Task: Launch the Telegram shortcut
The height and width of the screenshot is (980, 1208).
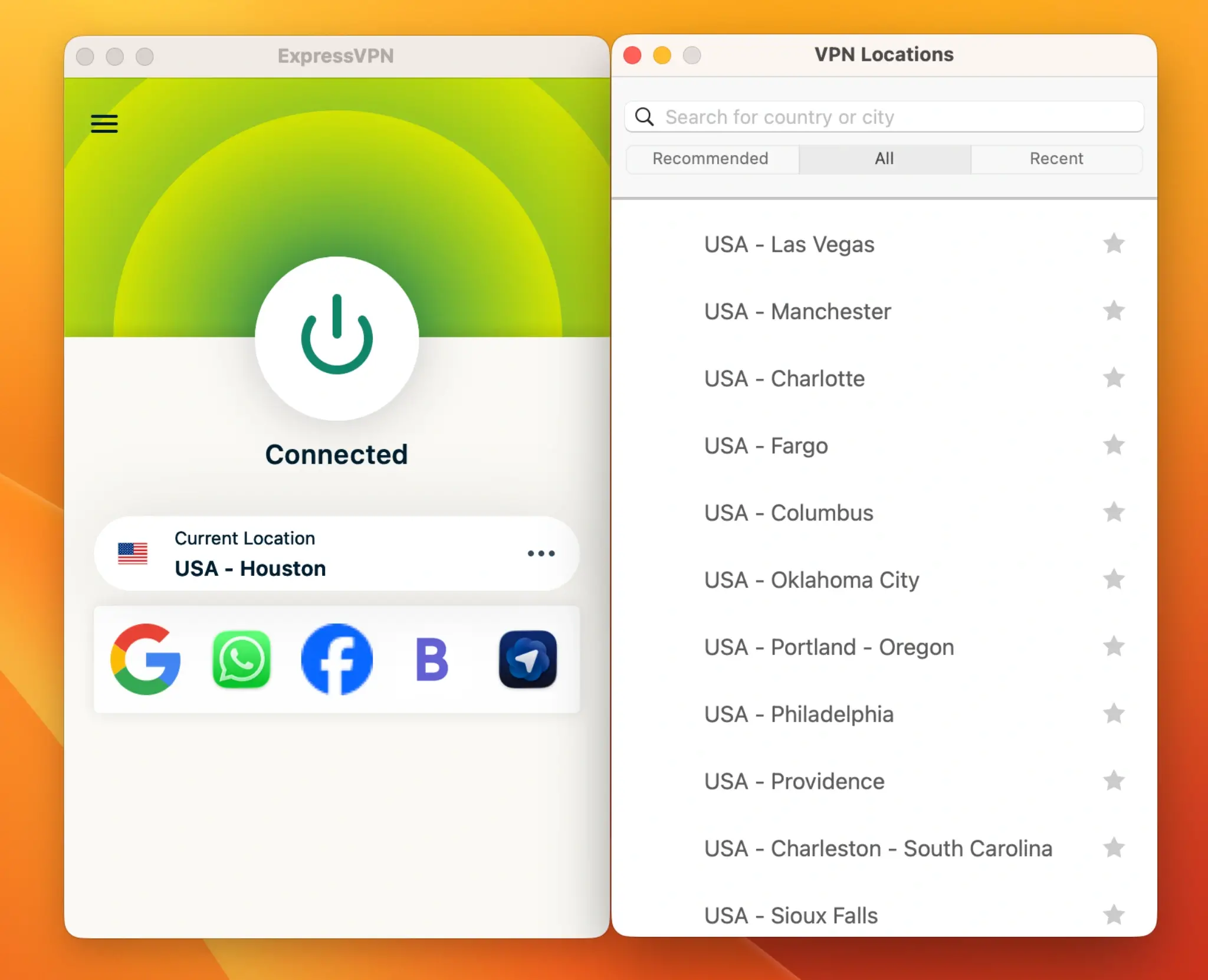Action: click(527, 659)
